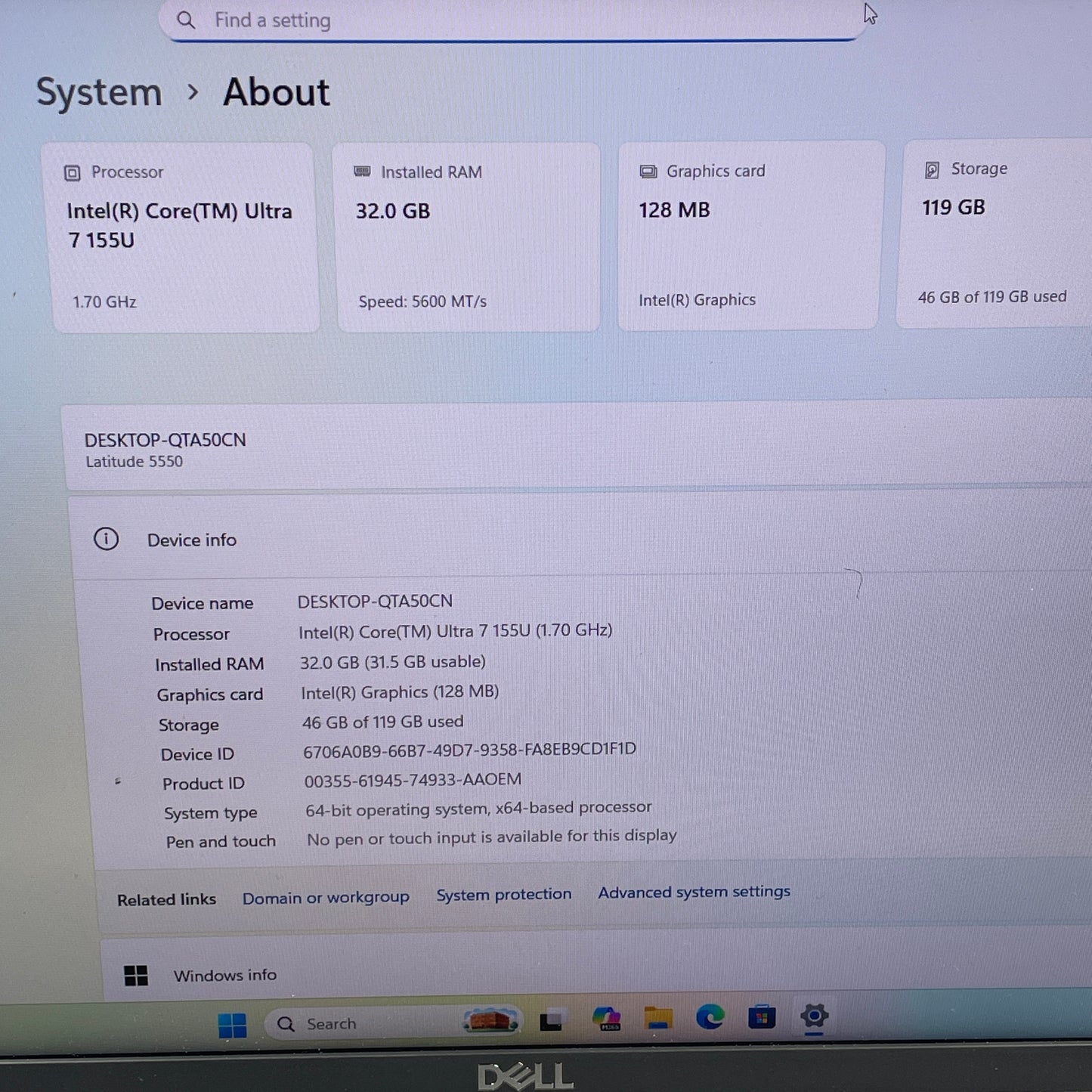Open Domain or workgroup link

[x=326, y=898]
